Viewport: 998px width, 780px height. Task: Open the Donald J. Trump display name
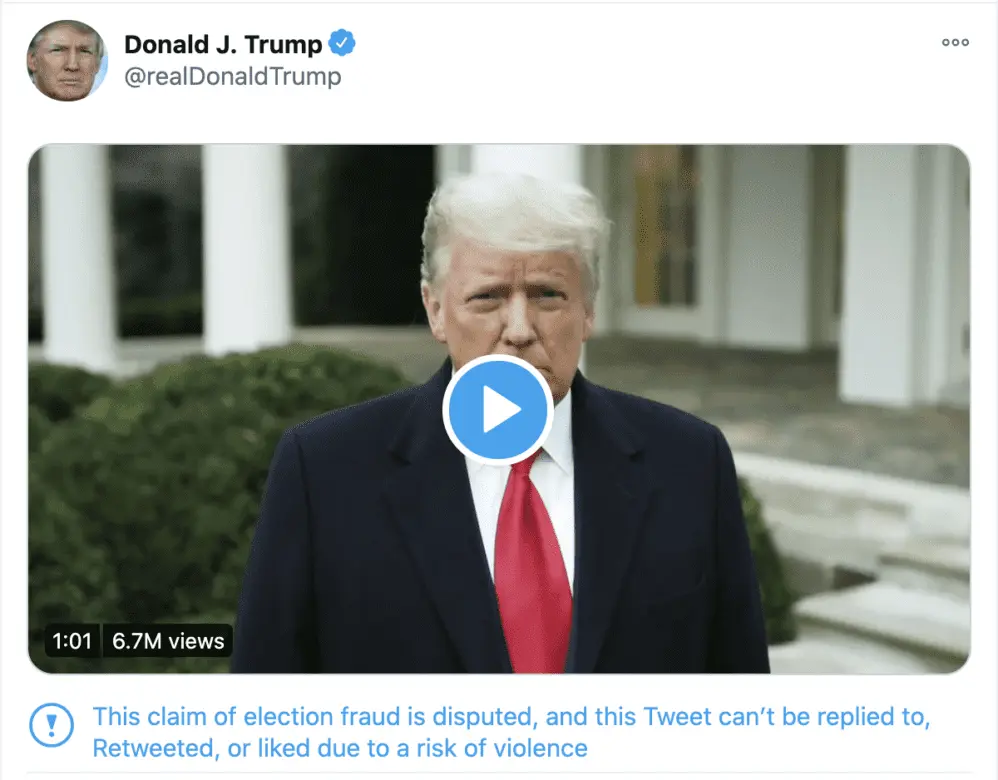(x=222, y=45)
